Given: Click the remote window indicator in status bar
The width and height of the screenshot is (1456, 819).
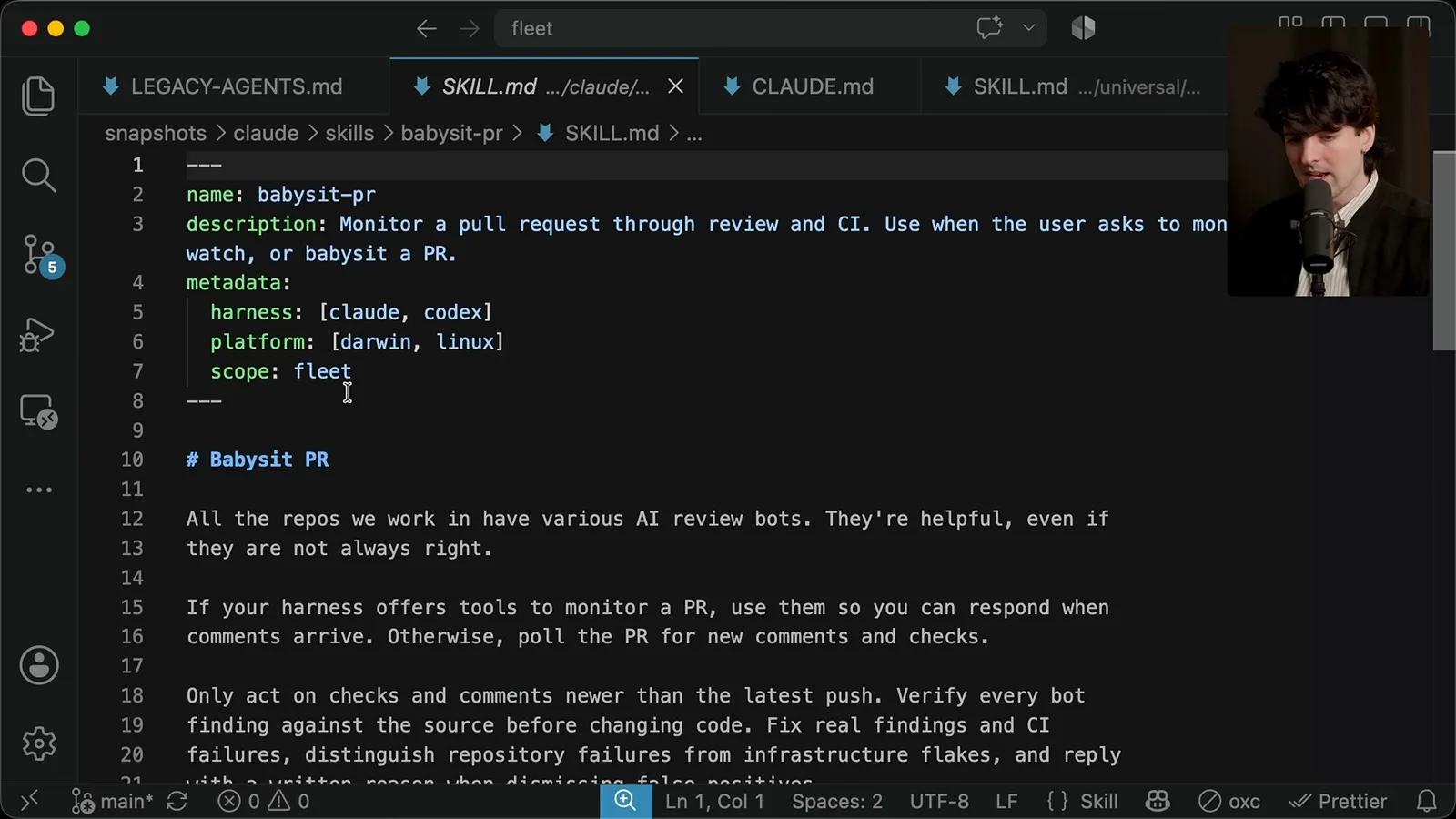Looking at the screenshot, I should 29,801.
